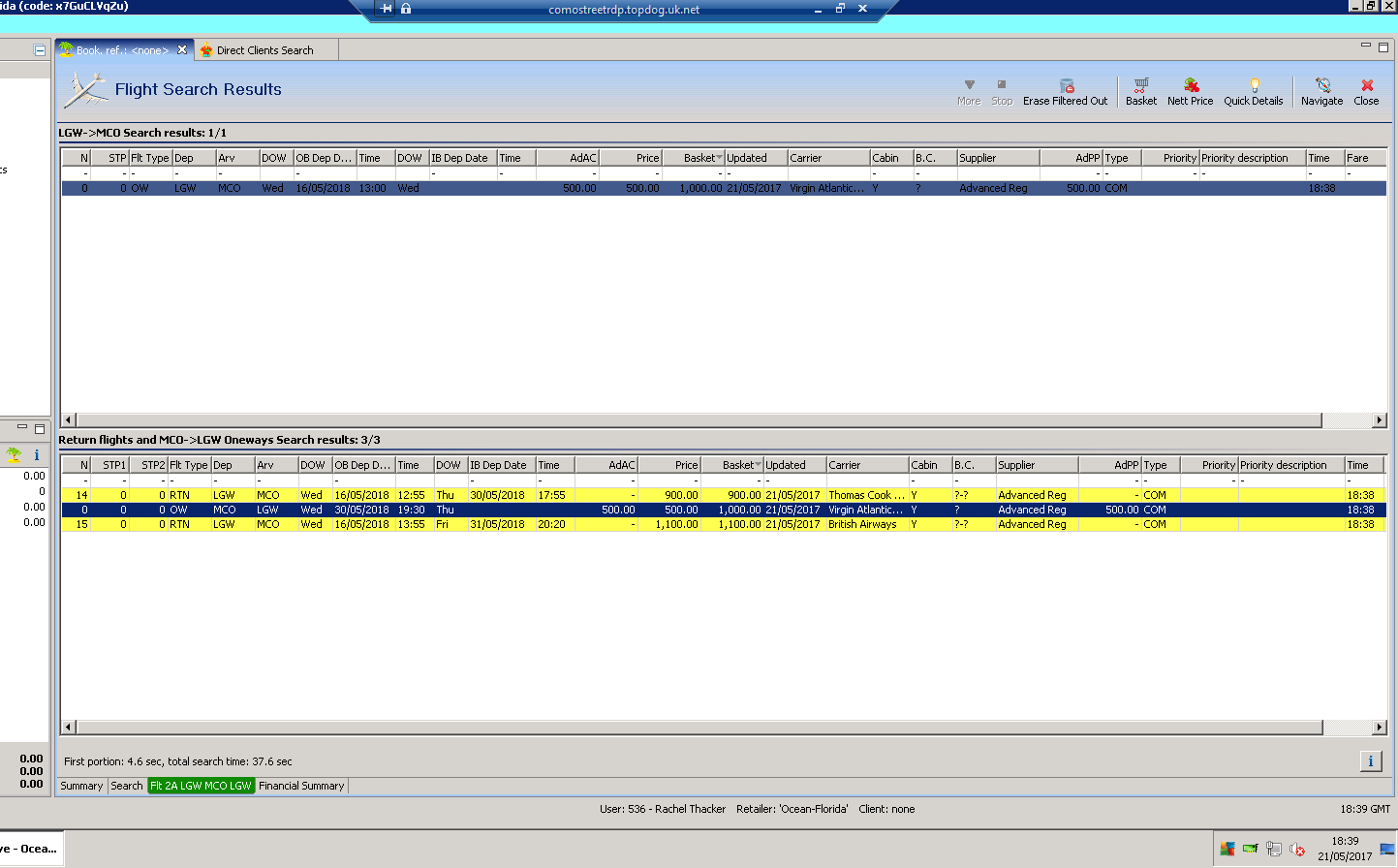
Task: Click Erase Filtered Out icon
Action: [x=1065, y=92]
